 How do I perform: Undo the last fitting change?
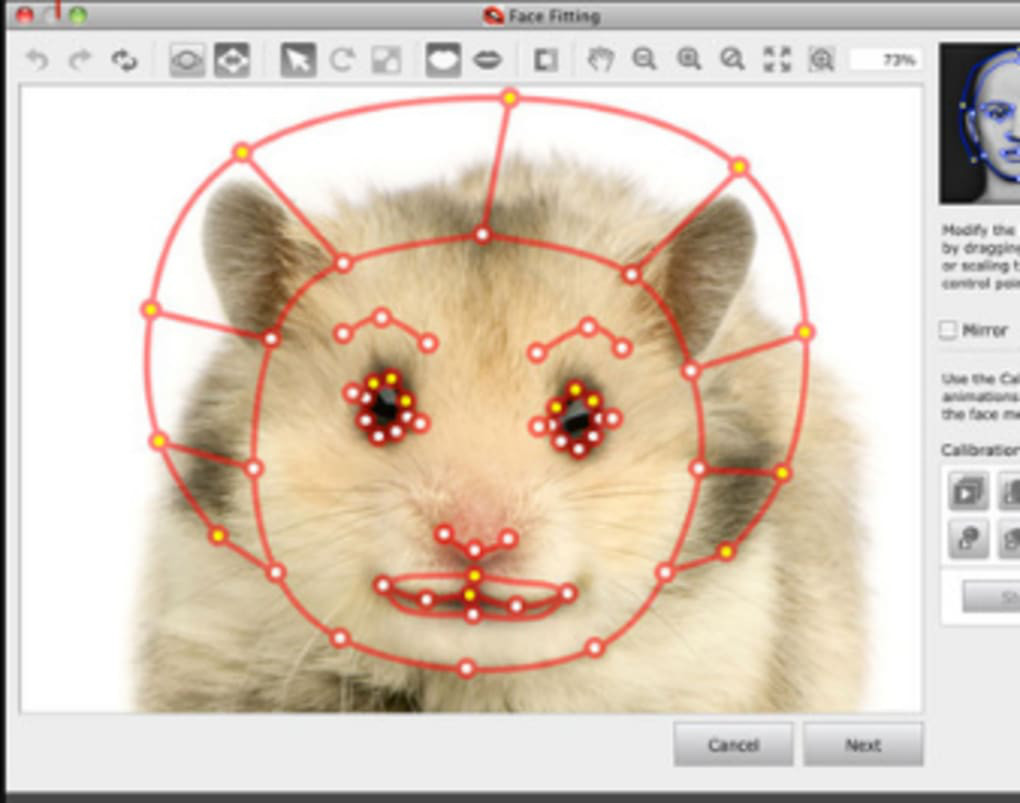38,60
